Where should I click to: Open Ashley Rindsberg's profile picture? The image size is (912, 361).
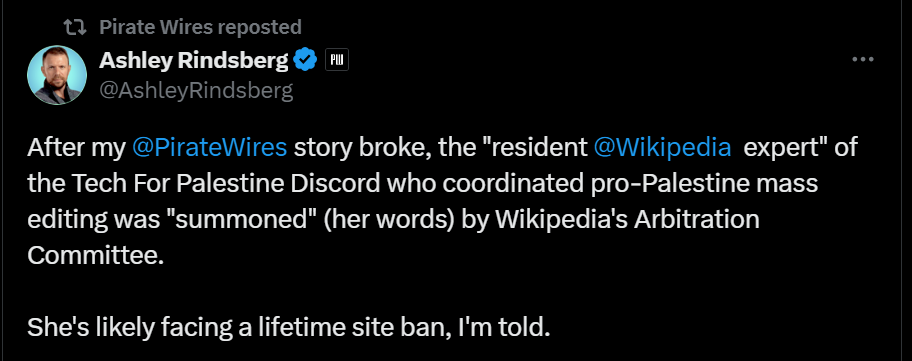click(x=57, y=75)
